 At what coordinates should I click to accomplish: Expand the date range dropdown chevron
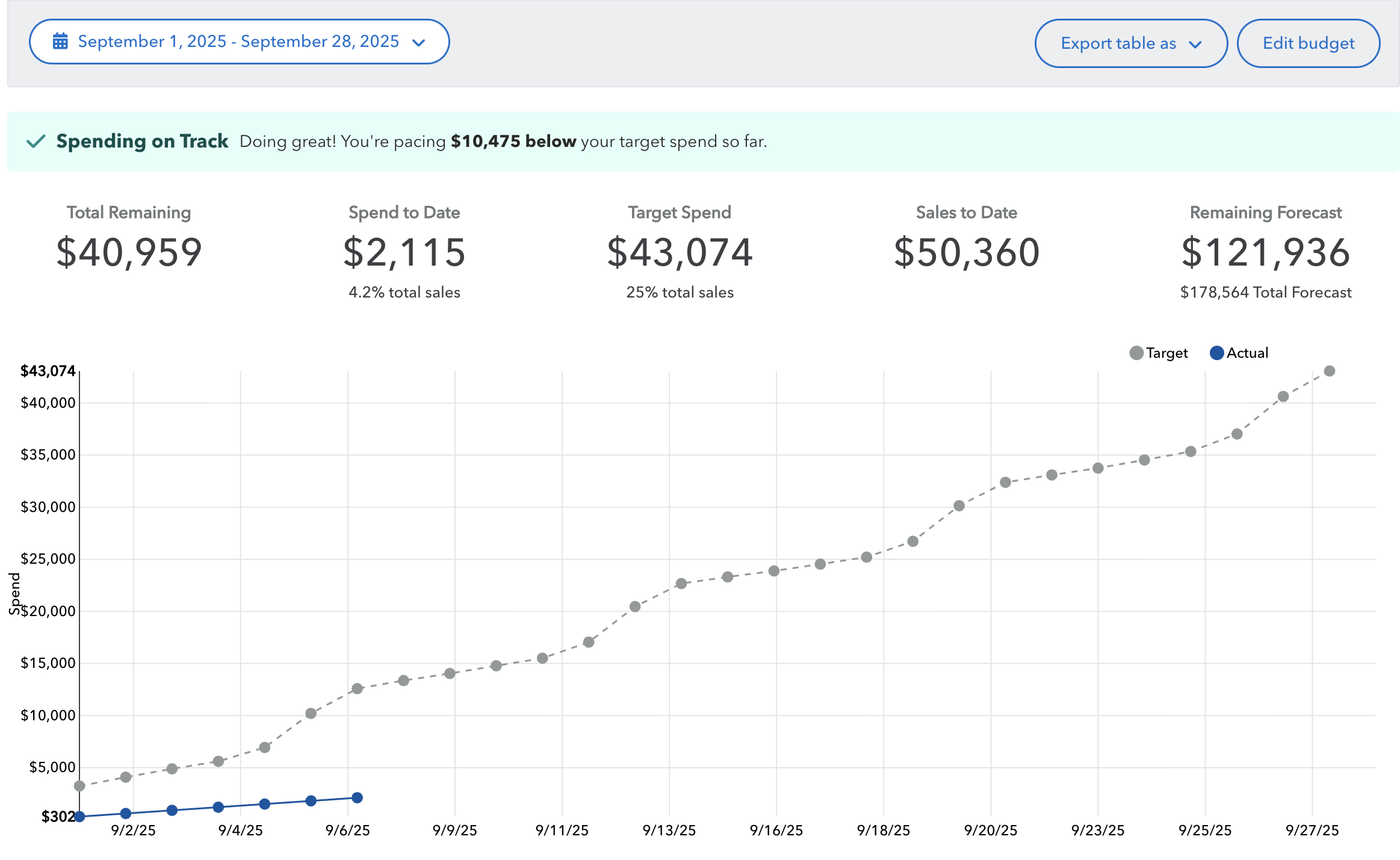(419, 42)
